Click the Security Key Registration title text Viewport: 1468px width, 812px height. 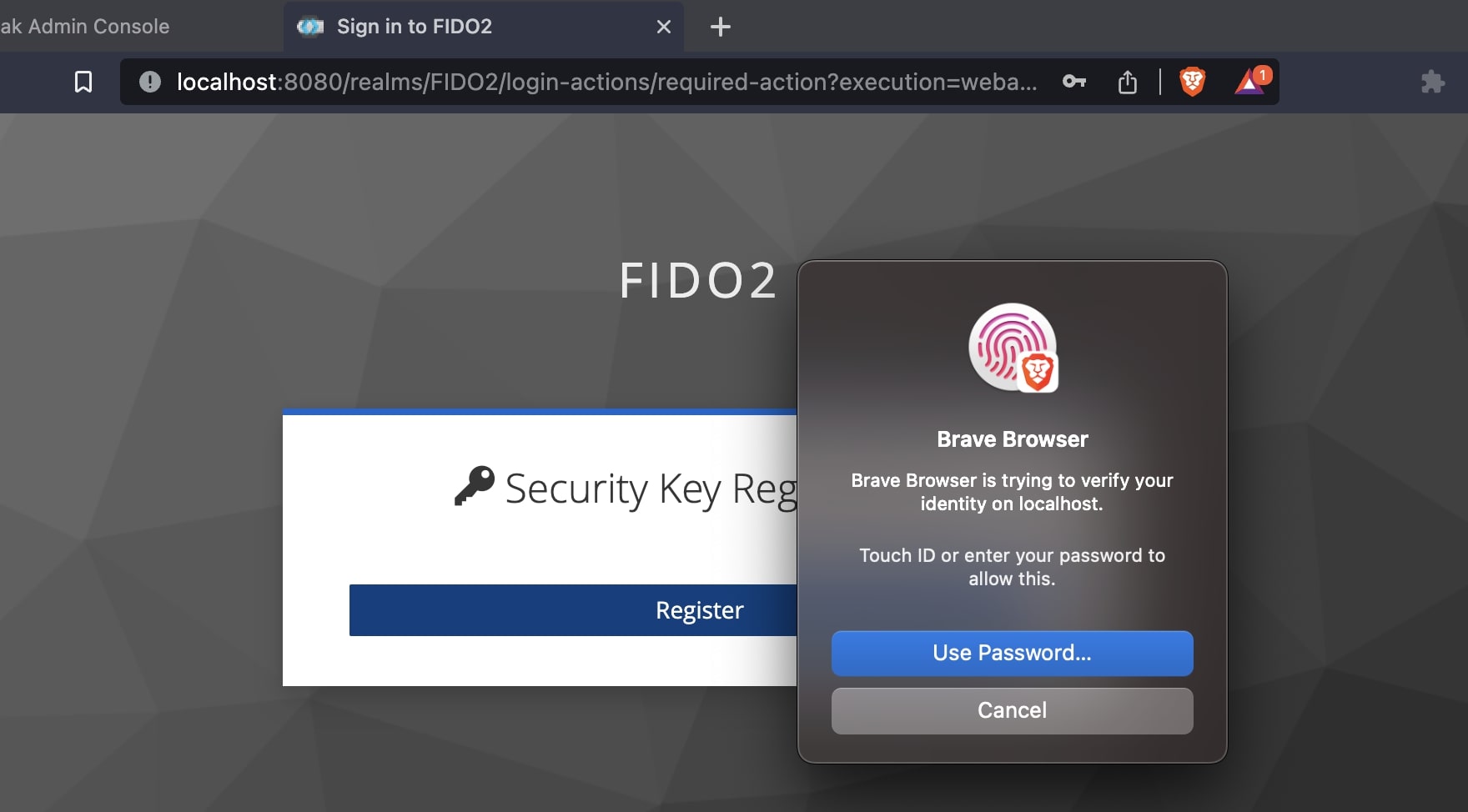coord(651,489)
